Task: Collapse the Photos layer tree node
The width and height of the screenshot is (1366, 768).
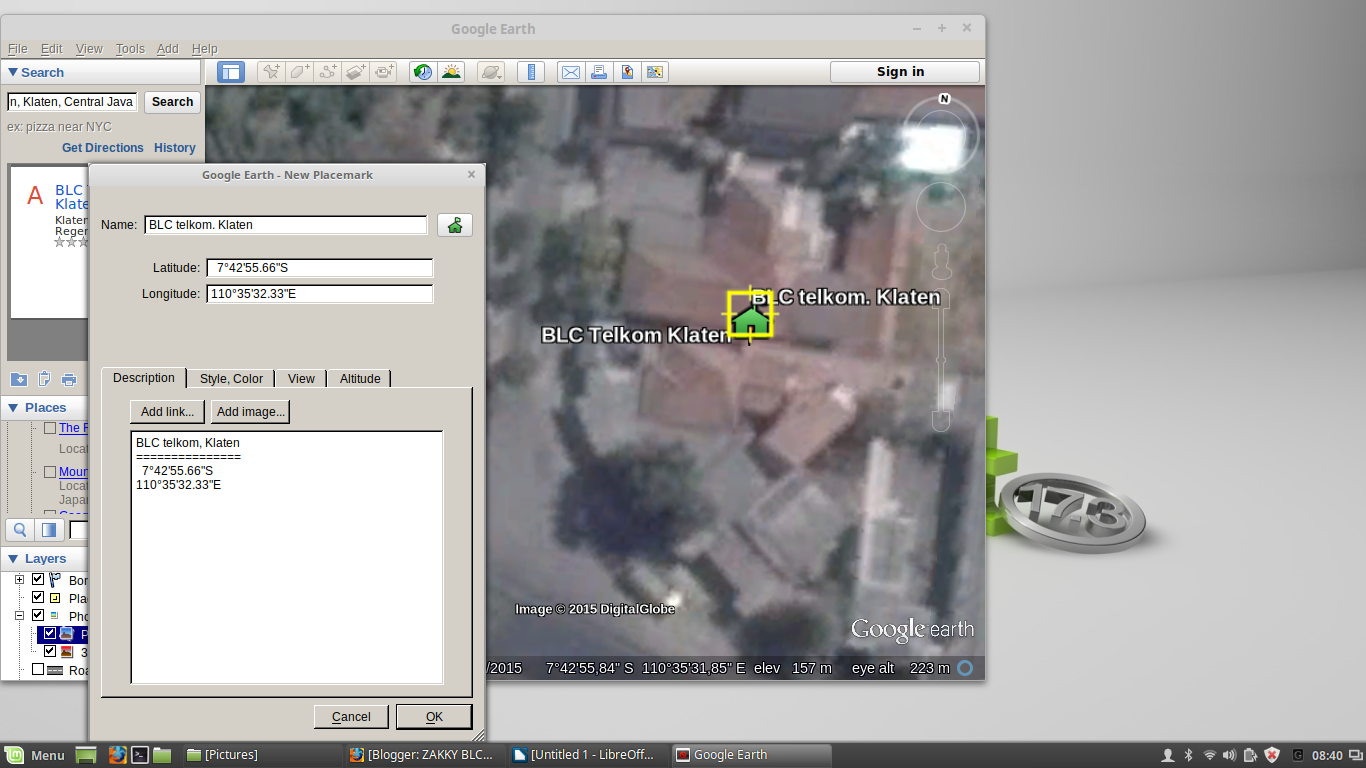Action: (x=19, y=616)
